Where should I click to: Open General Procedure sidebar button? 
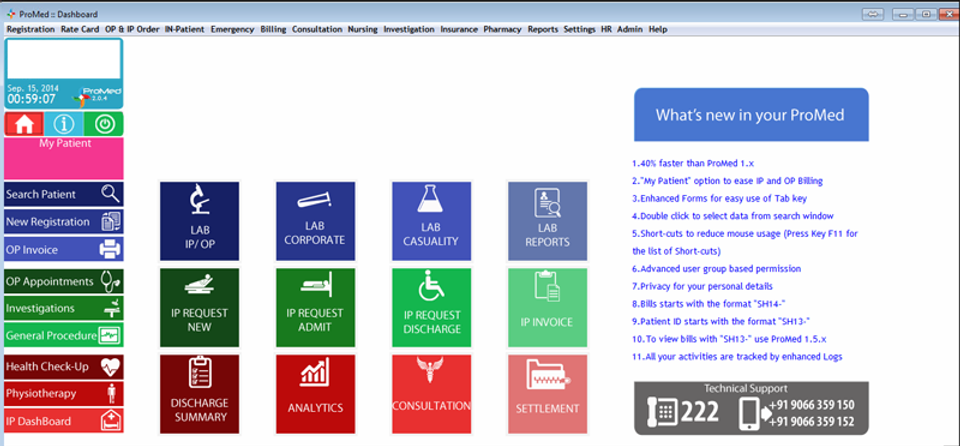click(x=64, y=336)
